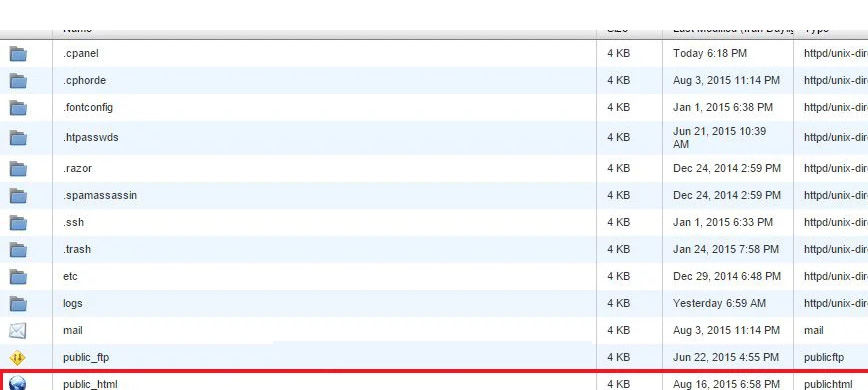Select the .cpanel folder name
868x390 pixels.
pyautogui.click(x=81, y=54)
